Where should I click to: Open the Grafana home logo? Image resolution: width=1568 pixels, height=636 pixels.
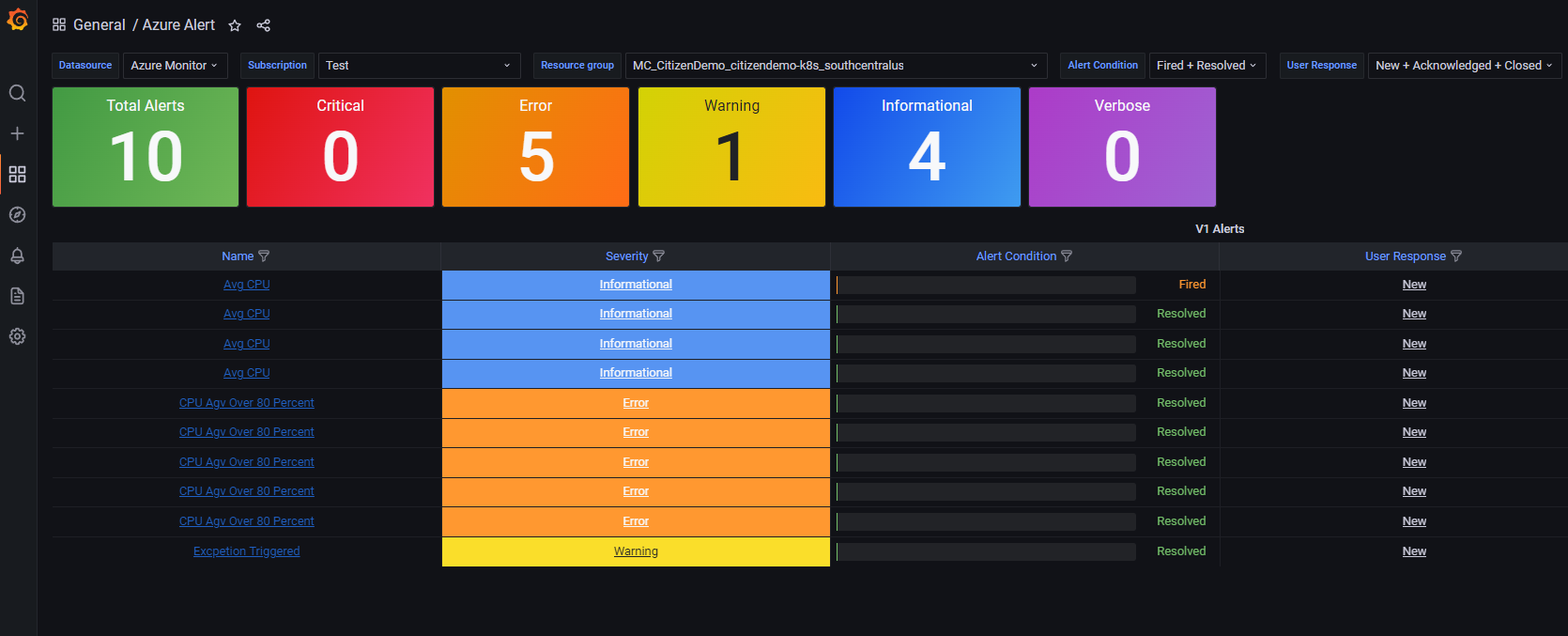click(x=18, y=19)
